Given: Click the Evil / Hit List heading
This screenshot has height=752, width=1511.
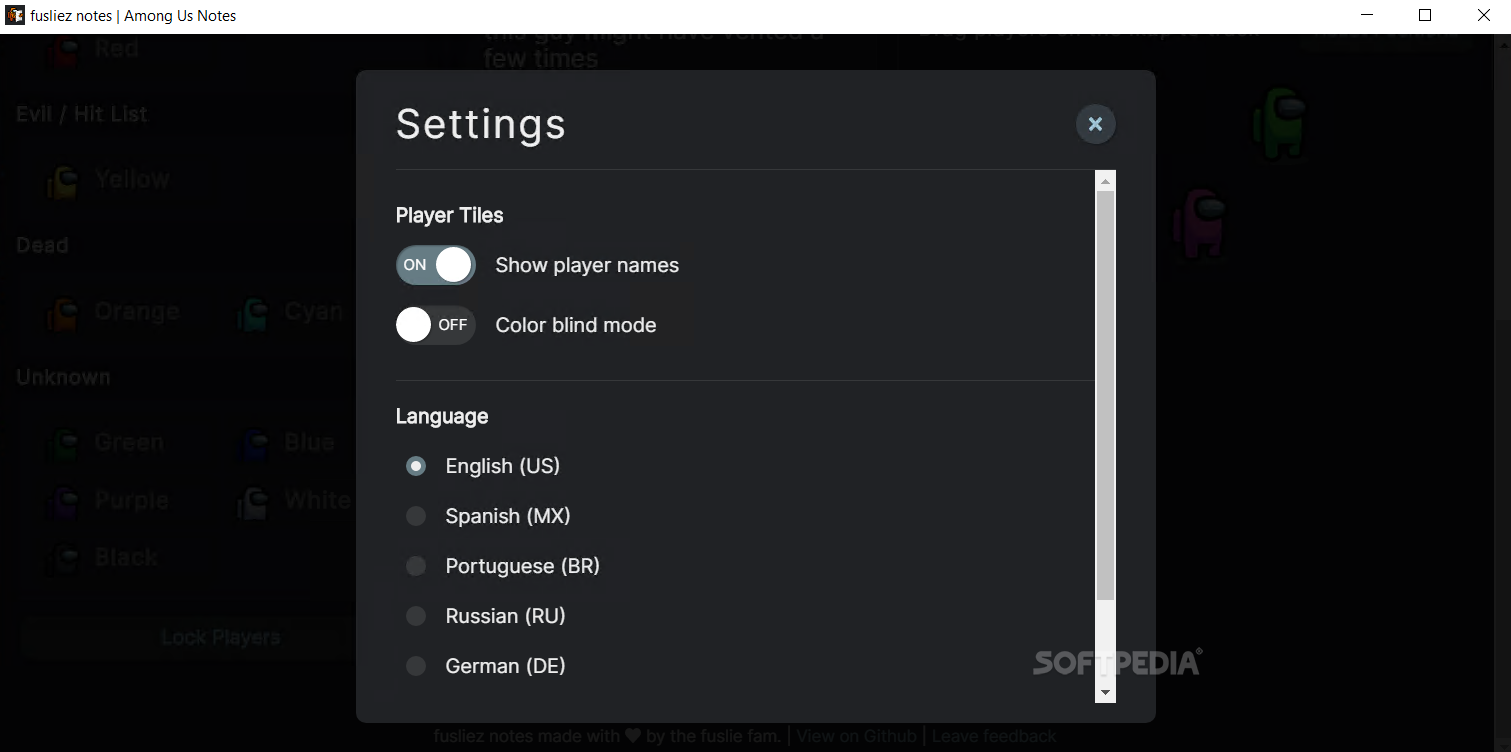Looking at the screenshot, I should pyautogui.click(x=82, y=114).
